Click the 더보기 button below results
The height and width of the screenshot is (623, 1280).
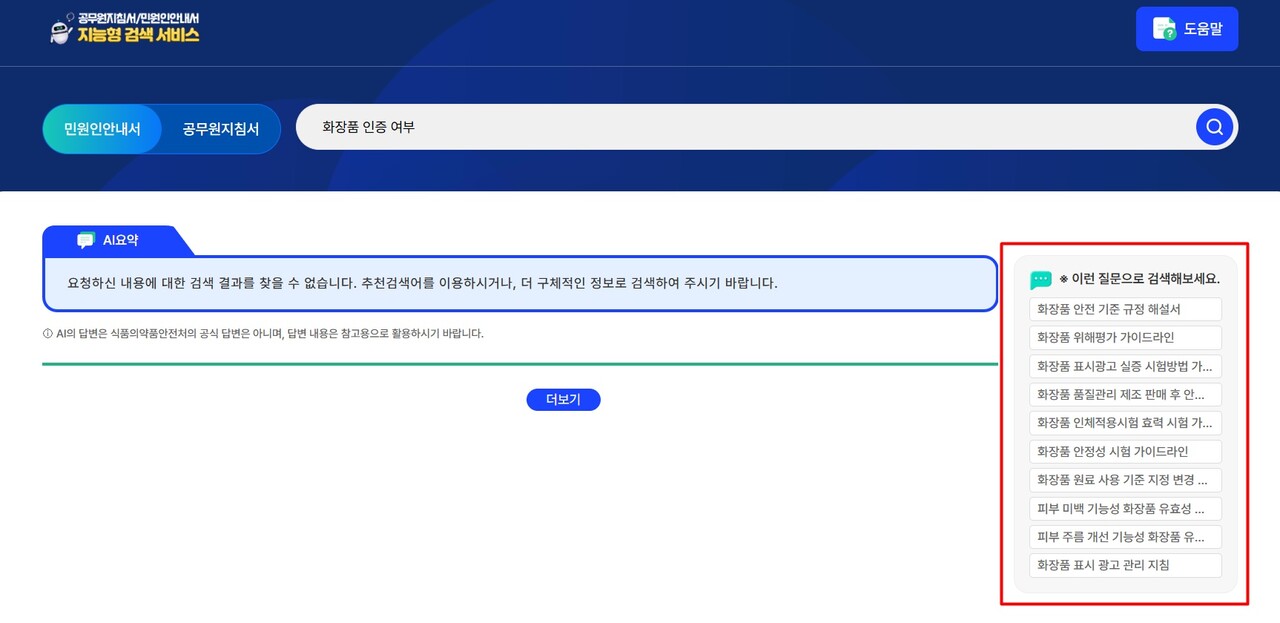(563, 399)
